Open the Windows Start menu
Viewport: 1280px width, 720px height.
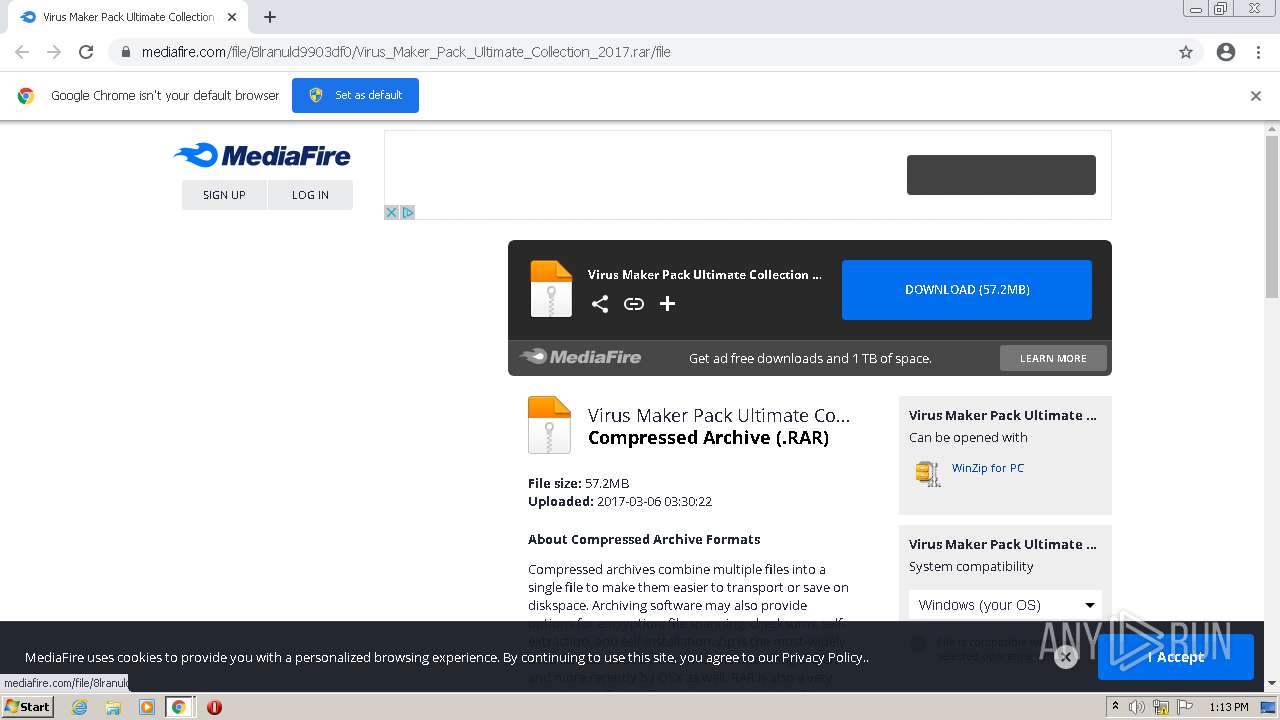coord(28,707)
